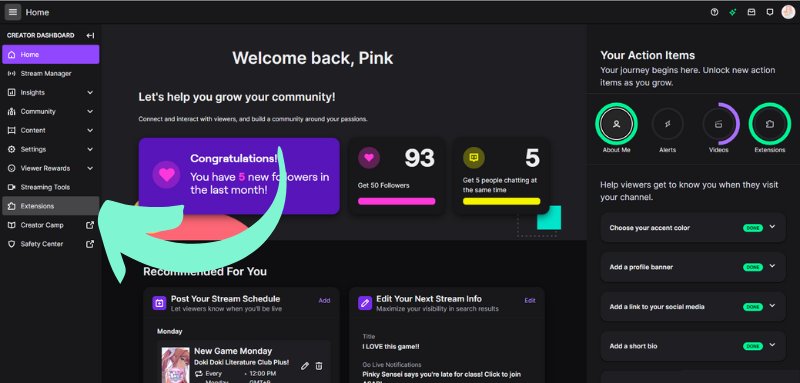Click the Congratulations new followers card
The height and width of the screenshot is (383, 800).
point(239,176)
